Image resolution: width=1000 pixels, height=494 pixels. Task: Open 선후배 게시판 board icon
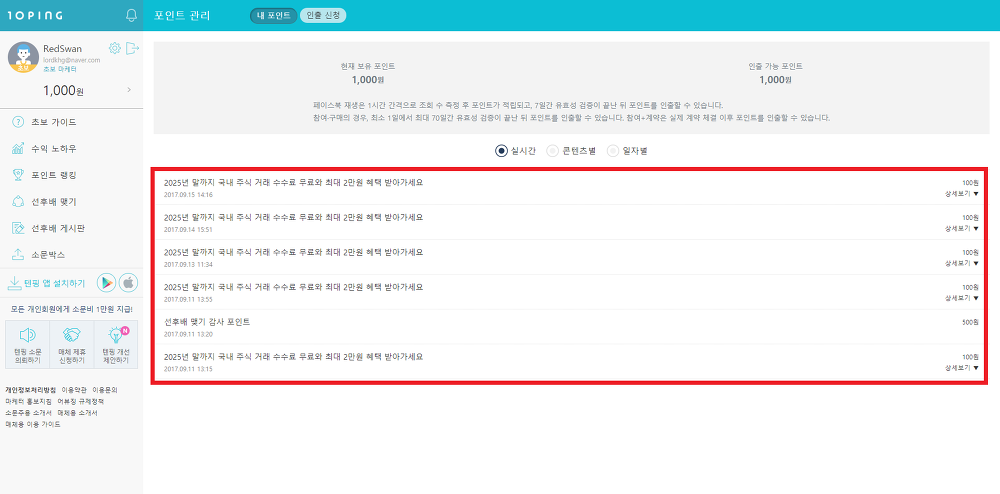coord(18,228)
